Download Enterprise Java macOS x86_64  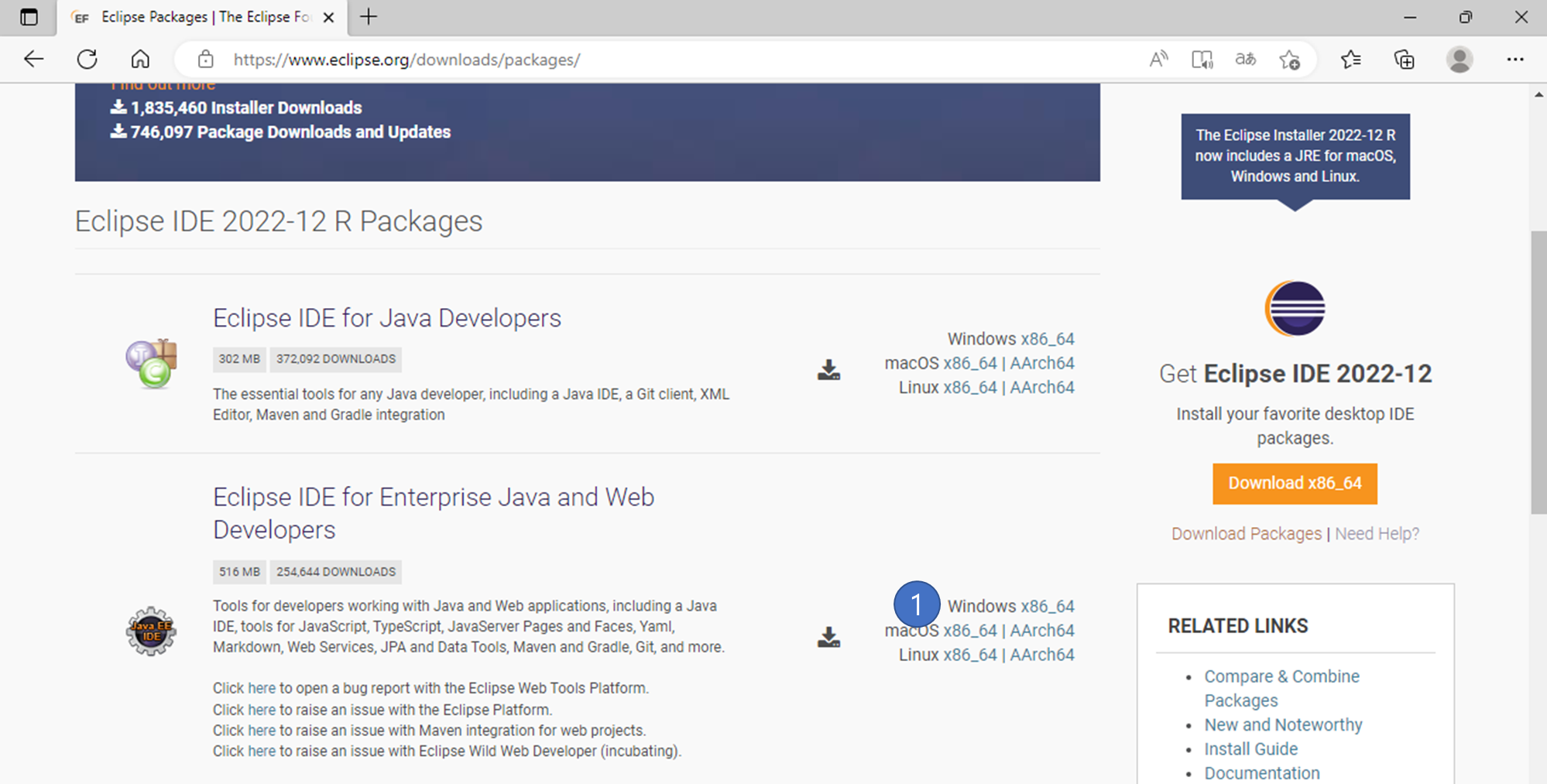(x=969, y=630)
